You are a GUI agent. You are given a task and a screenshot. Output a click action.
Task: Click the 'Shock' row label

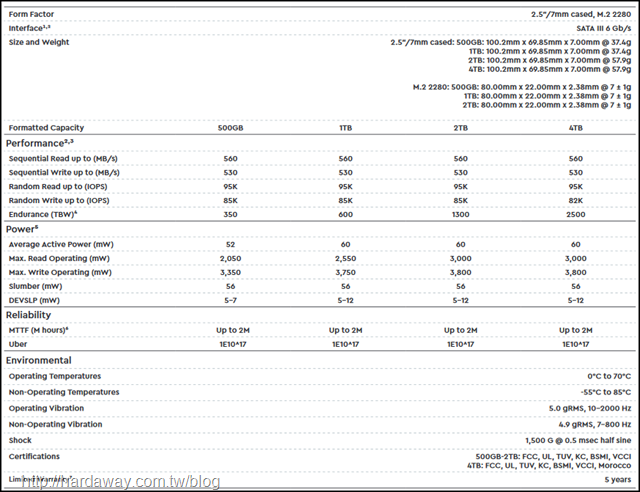tap(20, 440)
